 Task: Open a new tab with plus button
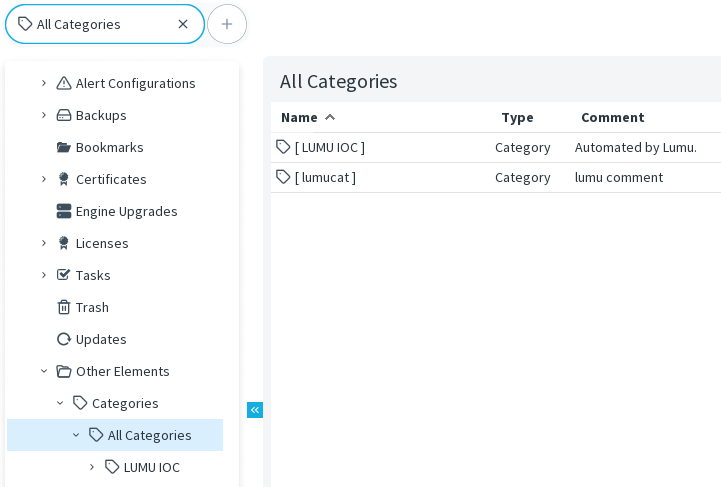[227, 24]
